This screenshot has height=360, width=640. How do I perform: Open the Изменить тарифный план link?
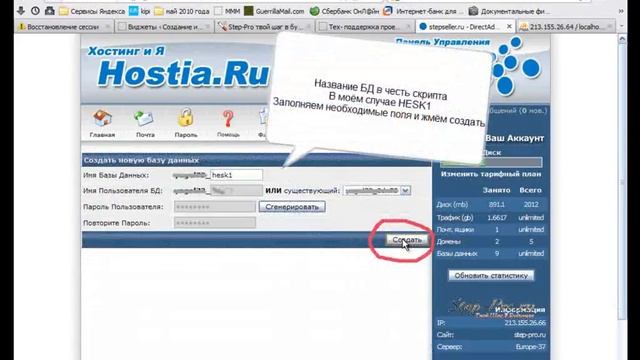491,174
